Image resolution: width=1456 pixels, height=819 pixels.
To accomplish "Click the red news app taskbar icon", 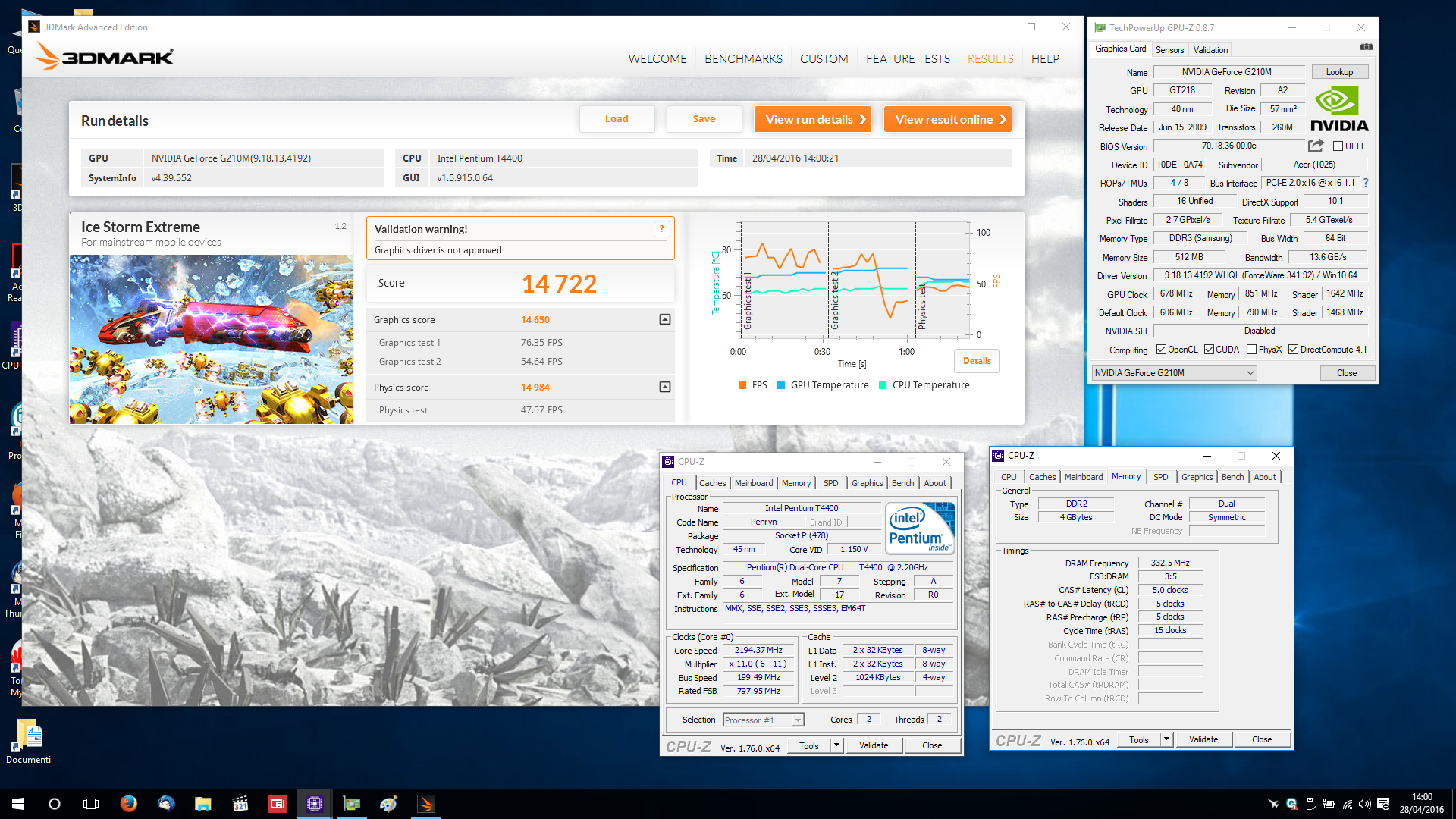I will 278,804.
